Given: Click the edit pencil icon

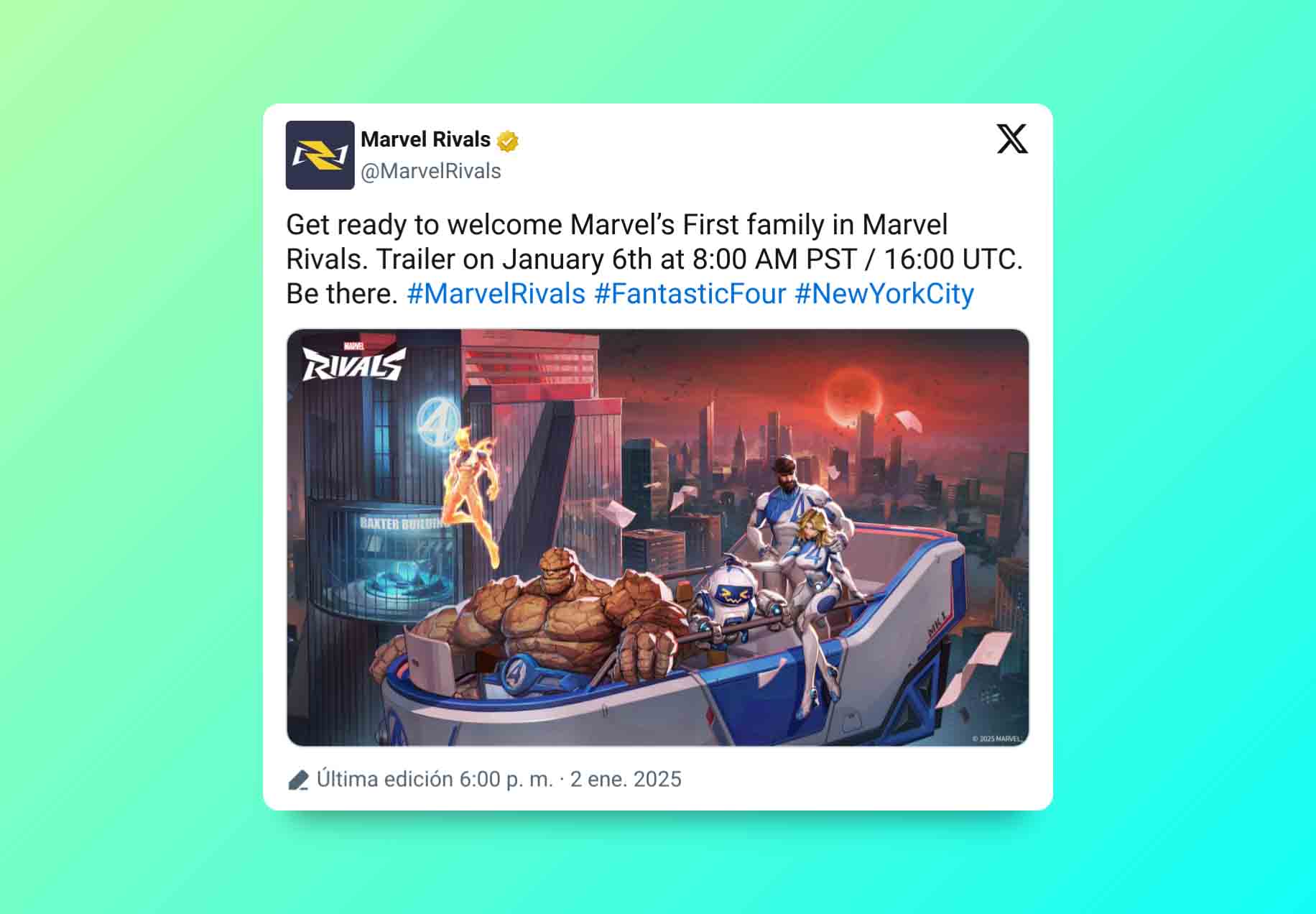Looking at the screenshot, I should (298, 780).
